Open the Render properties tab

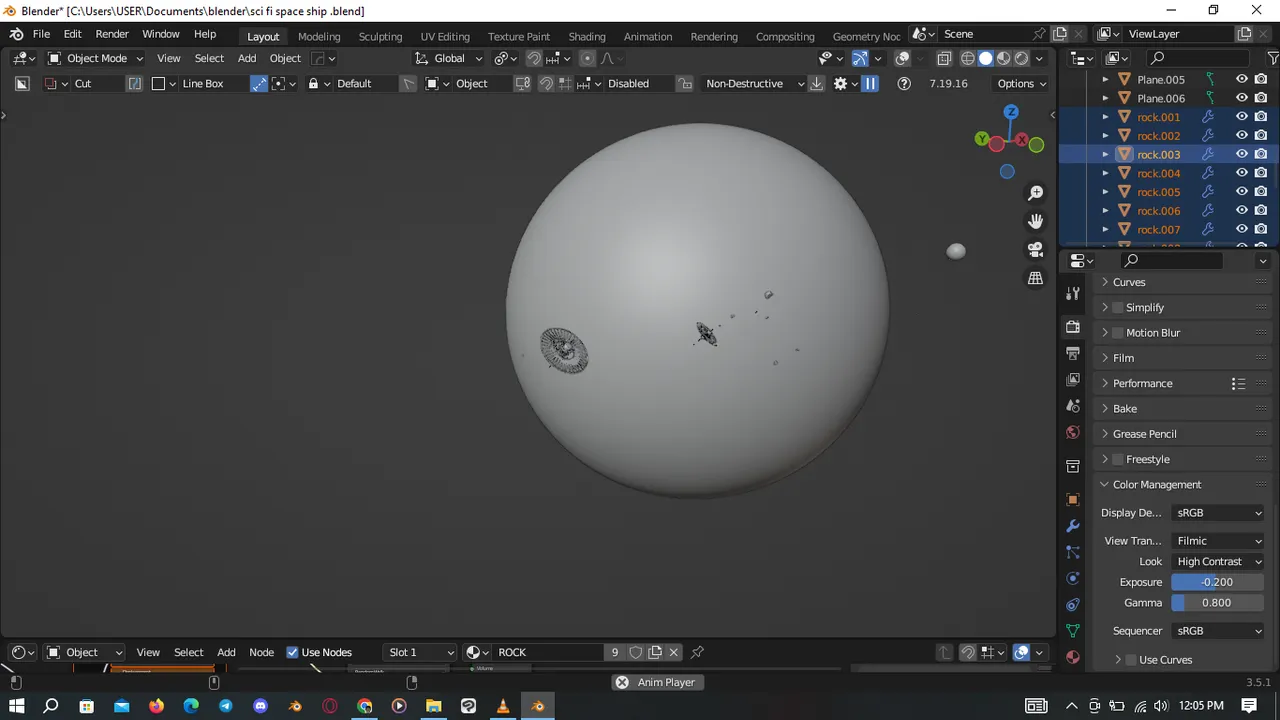coord(1073,327)
